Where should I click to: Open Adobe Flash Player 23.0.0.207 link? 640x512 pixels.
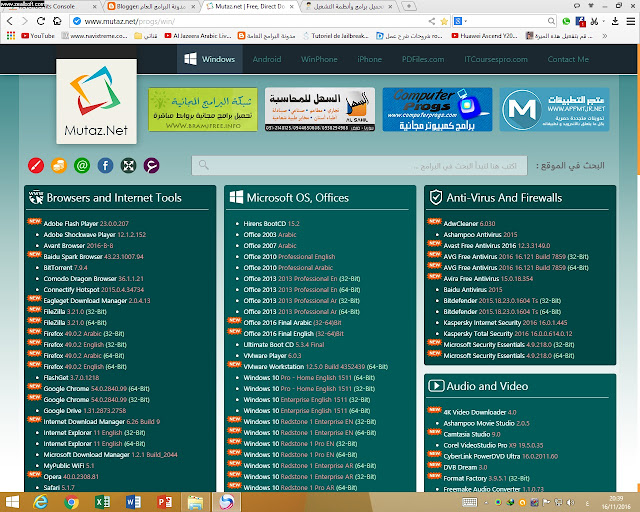click(x=86, y=223)
